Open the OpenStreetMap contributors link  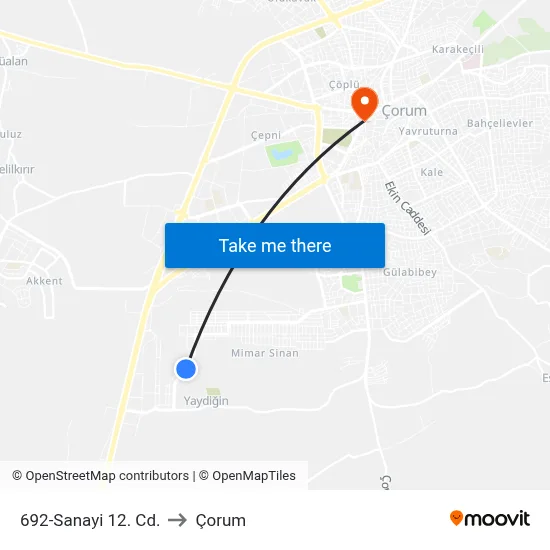coord(101,476)
